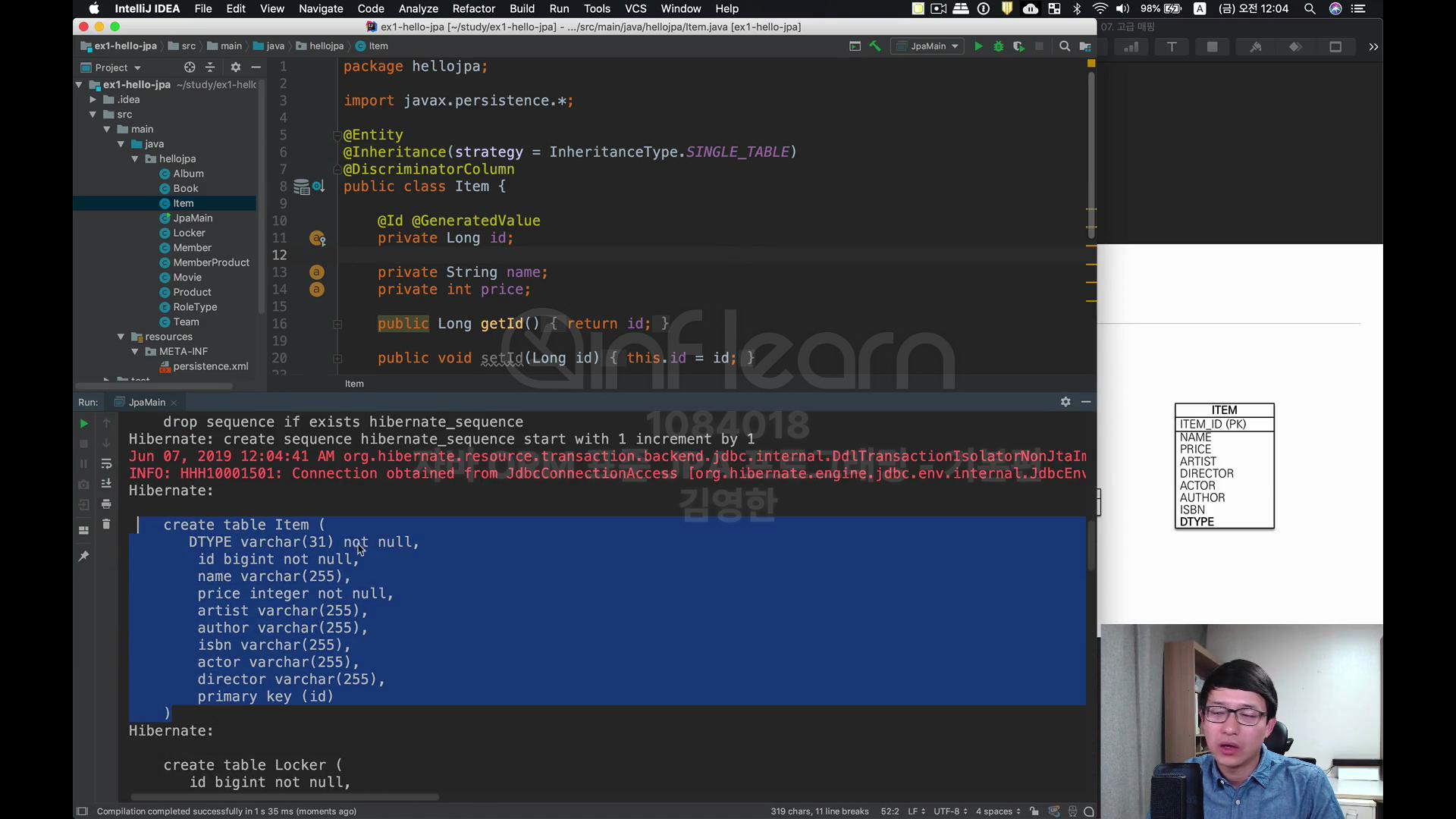1456x819 pixels.
Task: Pin the Run tab with pin icon
Action: 84,557
